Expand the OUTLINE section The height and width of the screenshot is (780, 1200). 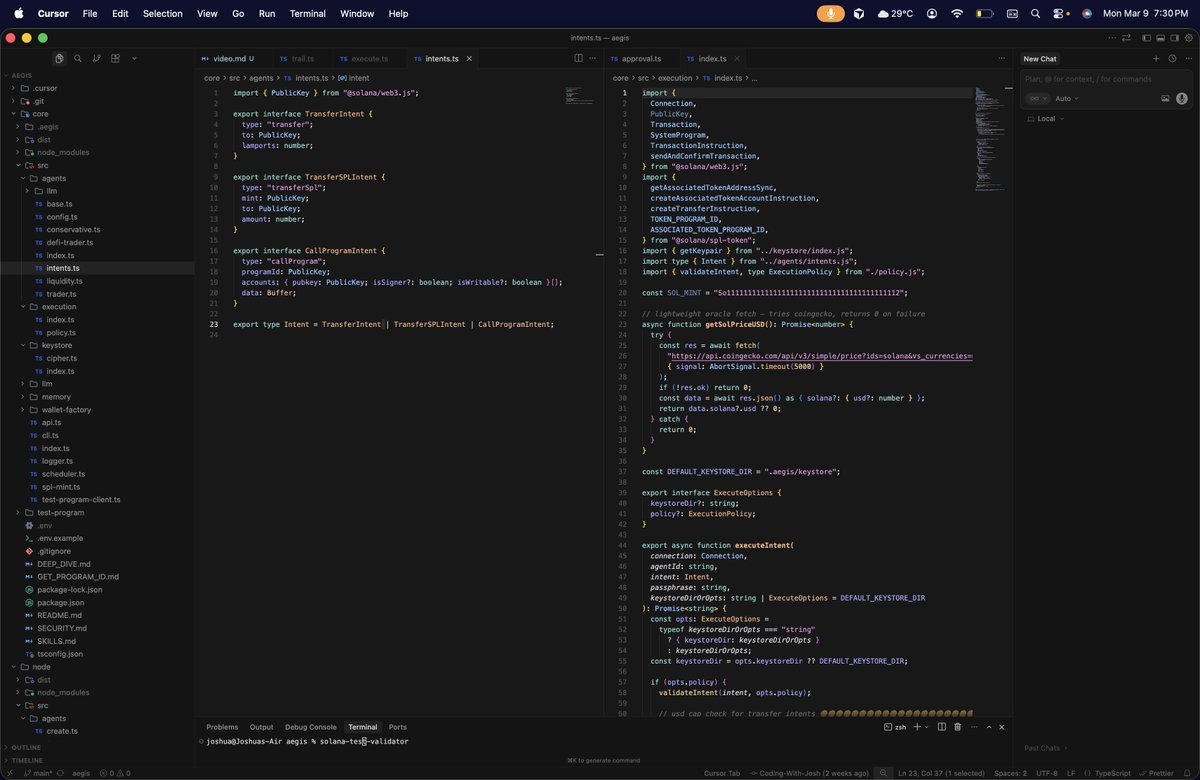(27, 747)
